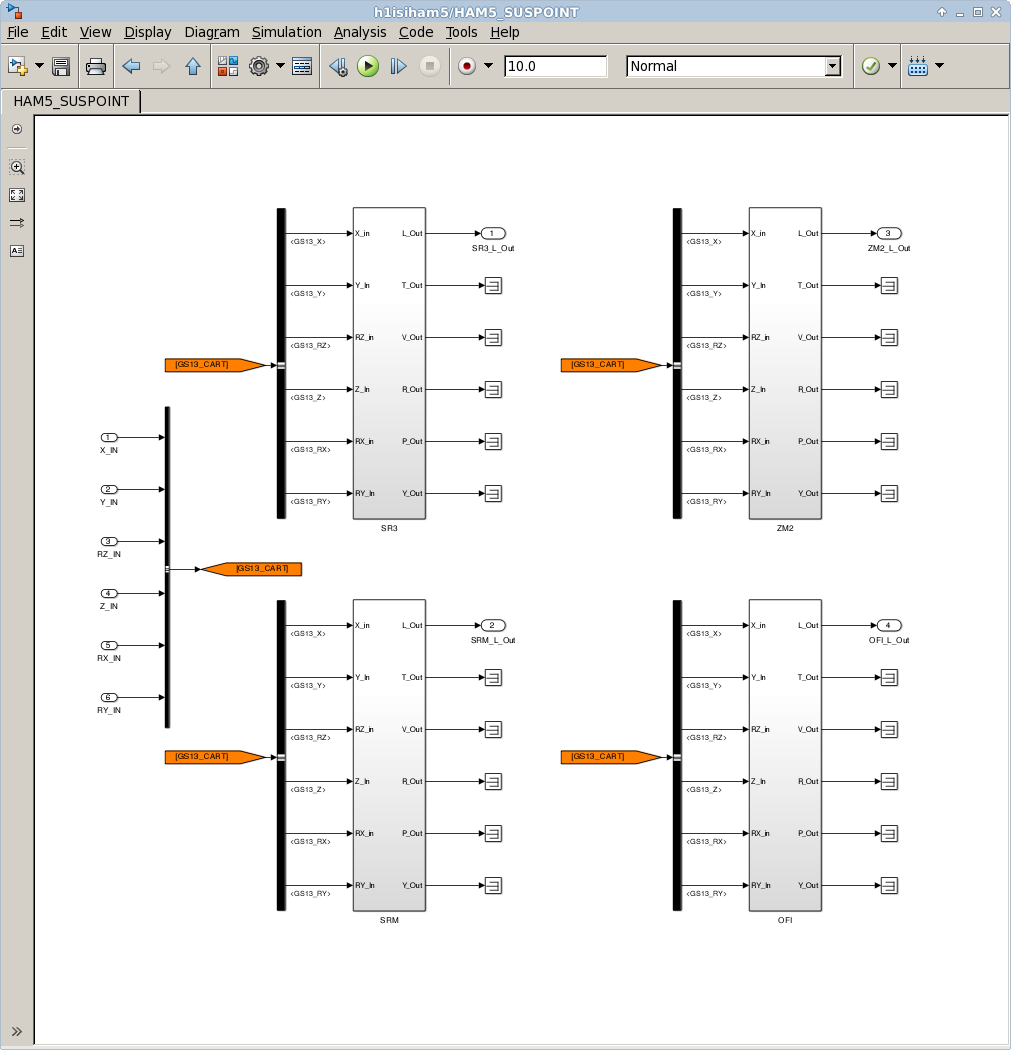Click the Step Forward button
1011x1050 pixels.
(x=398, y=66)
